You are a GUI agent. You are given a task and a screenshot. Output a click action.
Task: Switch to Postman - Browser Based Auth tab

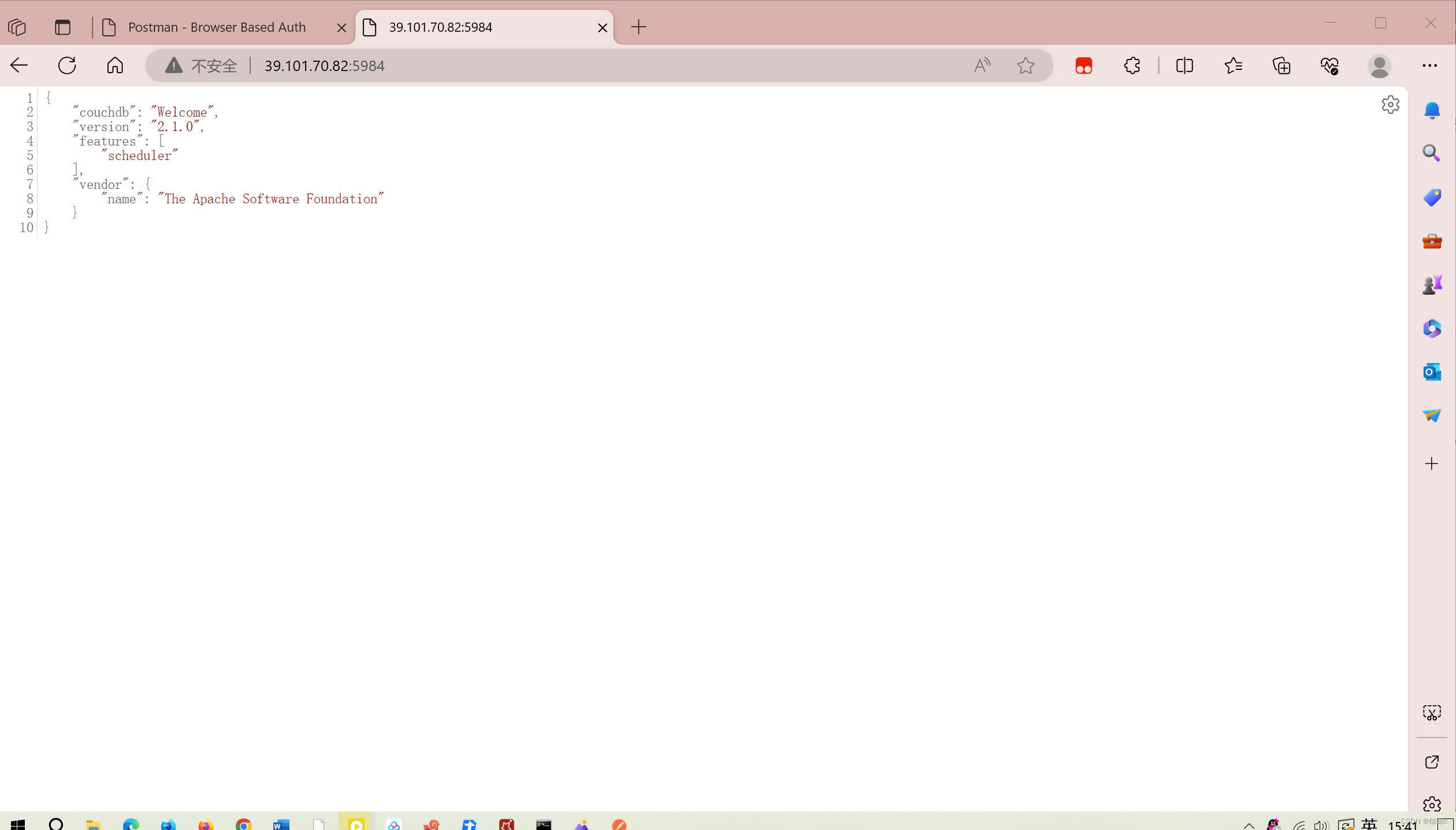pyautogui.click(x=217, y=27)
